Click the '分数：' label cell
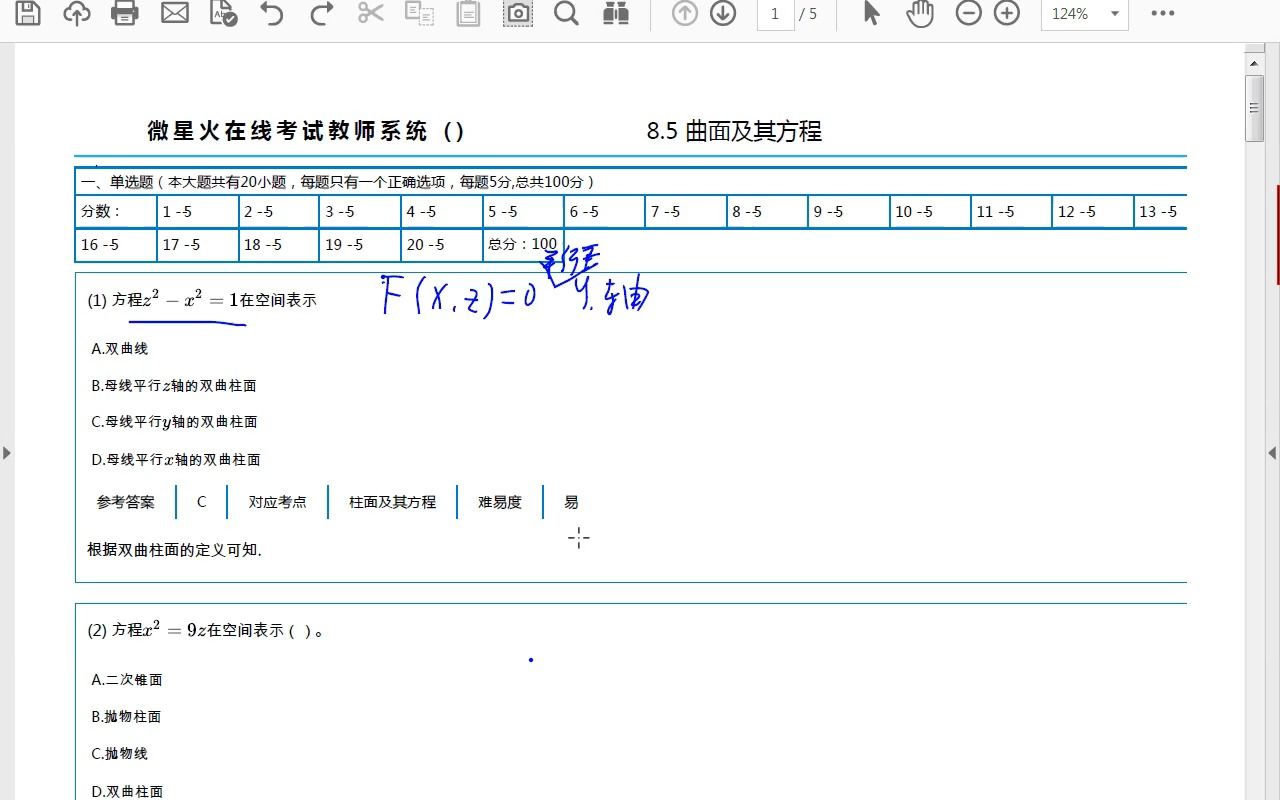Image resolution: width=1280 pixels, height=800 pixels. coord(115,212)
